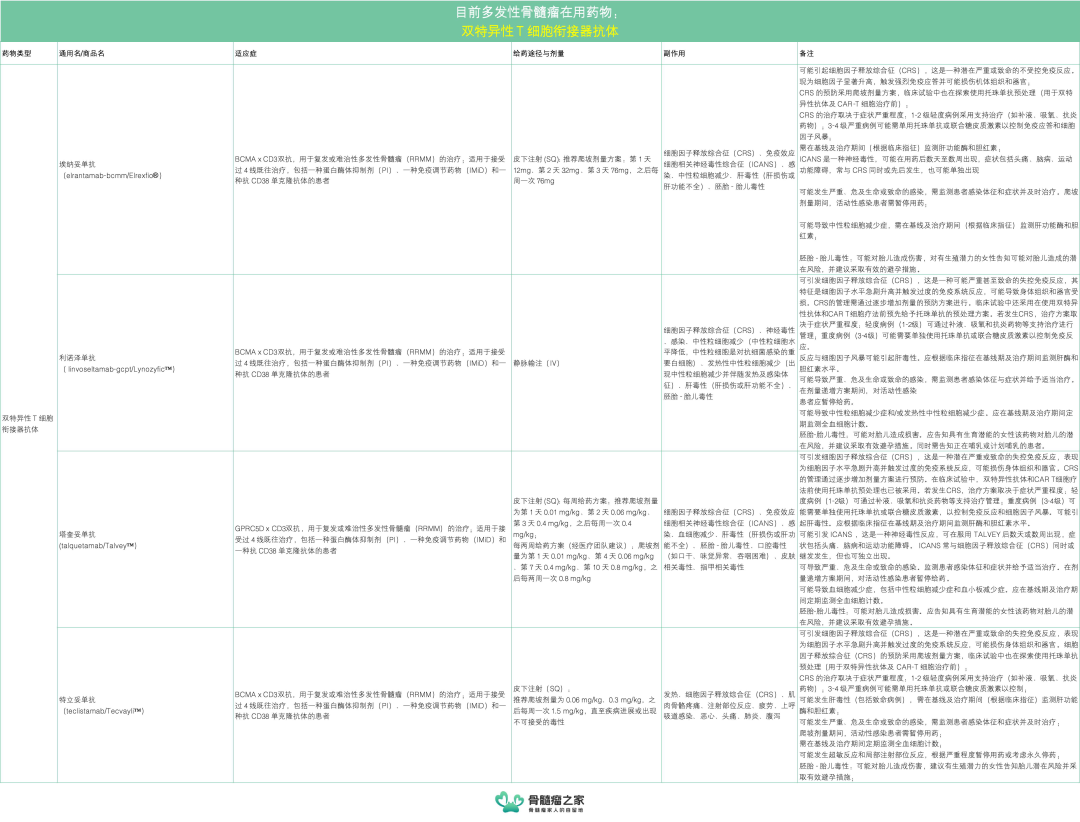The height and width of the screenshot is (822, 1080).
Task: Click dosage cell '第 1 天 12mg, 第 2 天 32mg'
Action: [x=586, y=169]
